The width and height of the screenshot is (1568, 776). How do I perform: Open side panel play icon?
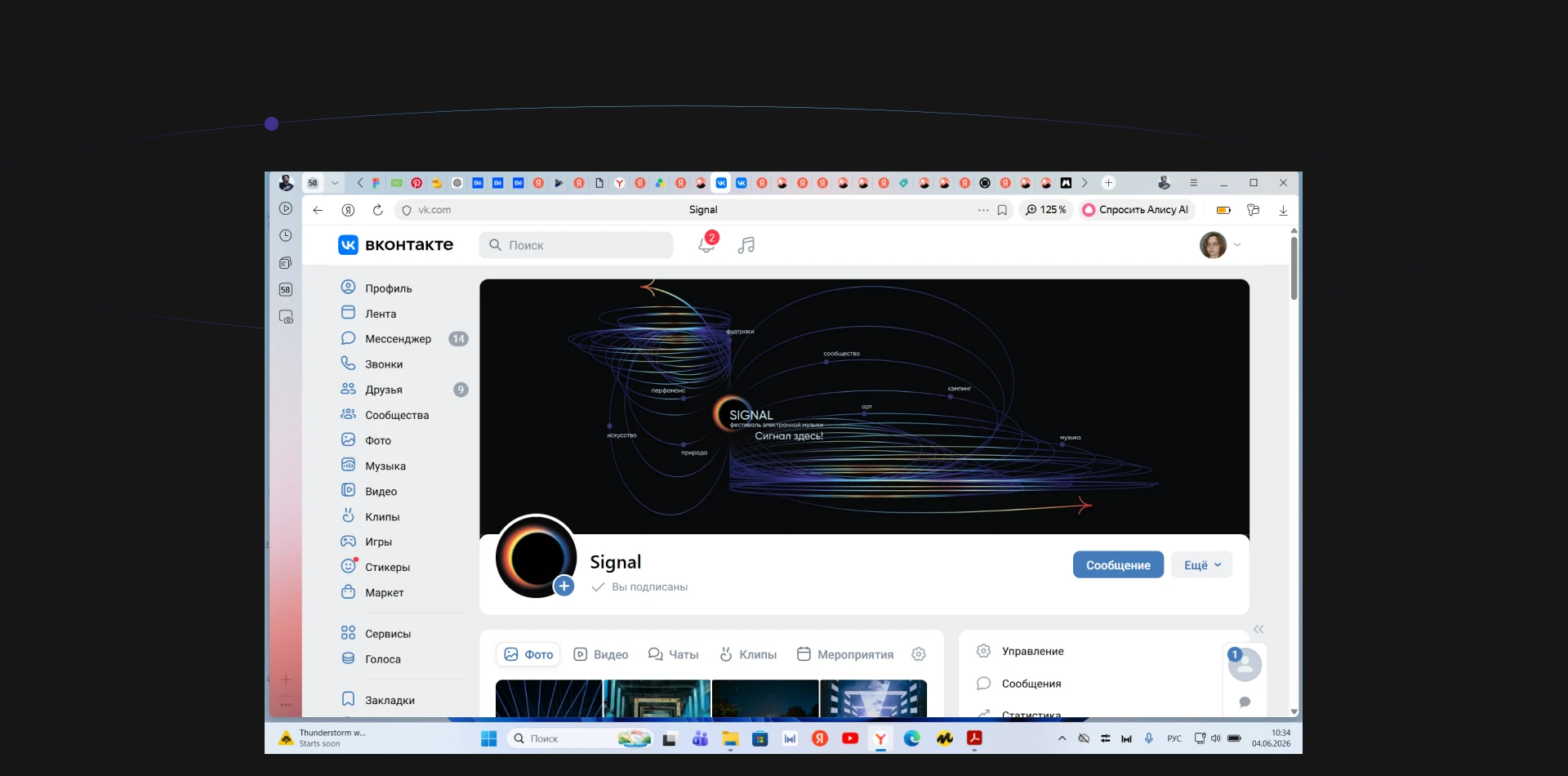[286, 208]
